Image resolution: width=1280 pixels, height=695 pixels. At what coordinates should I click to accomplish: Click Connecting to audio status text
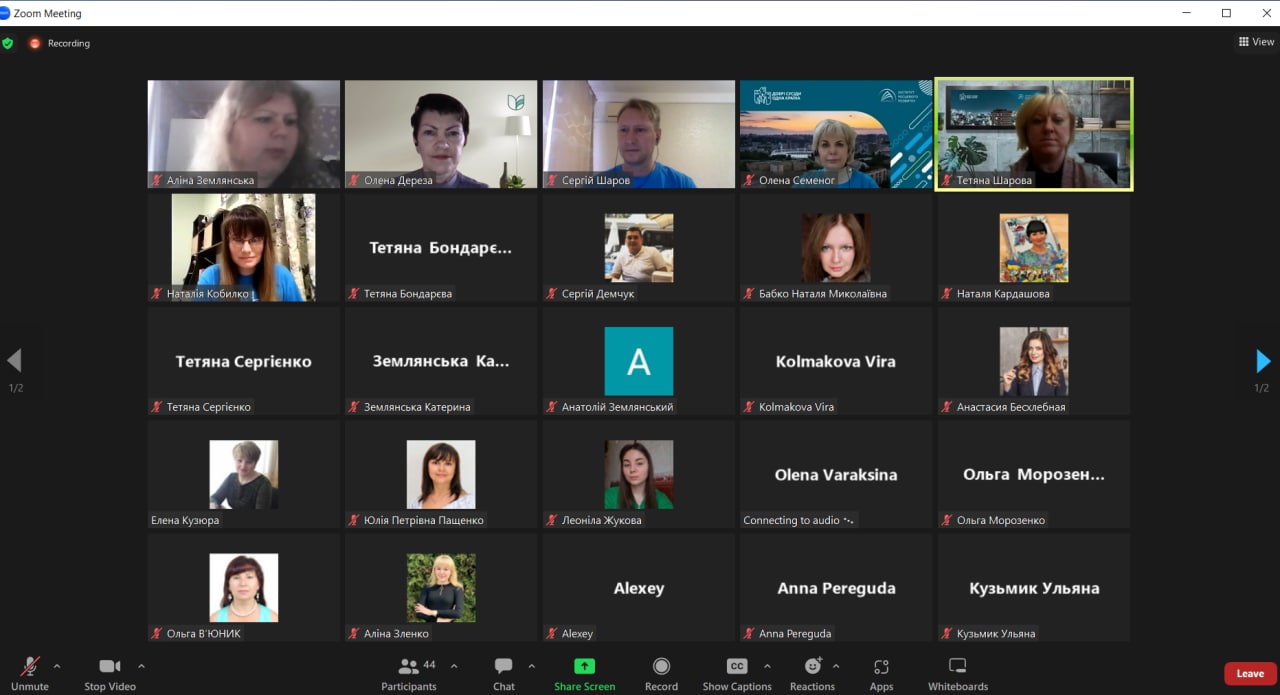791,520
